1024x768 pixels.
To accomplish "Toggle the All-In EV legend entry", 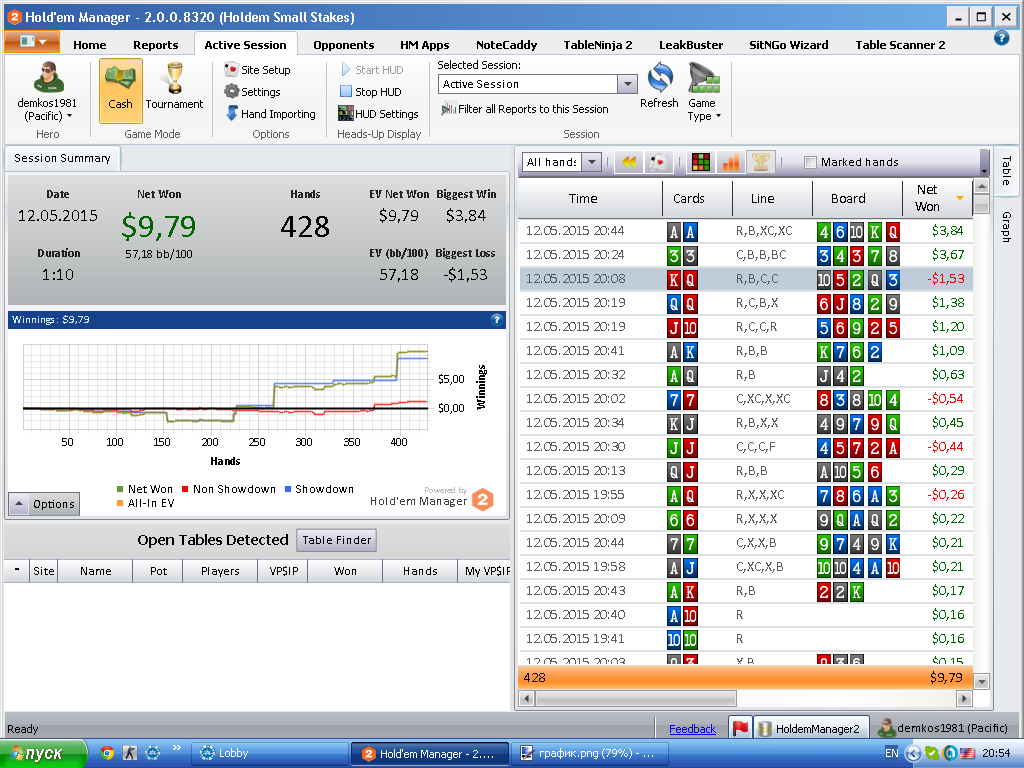I will 145,503.
